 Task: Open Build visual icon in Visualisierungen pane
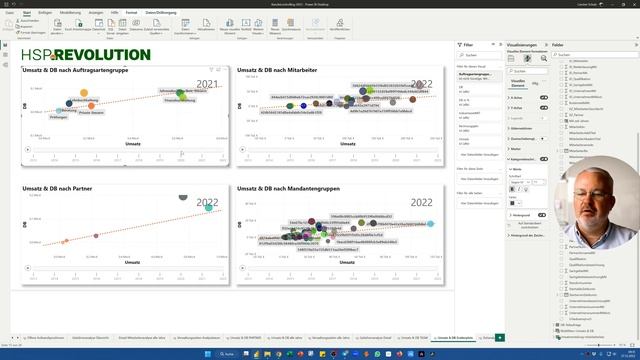pos(511,59)
